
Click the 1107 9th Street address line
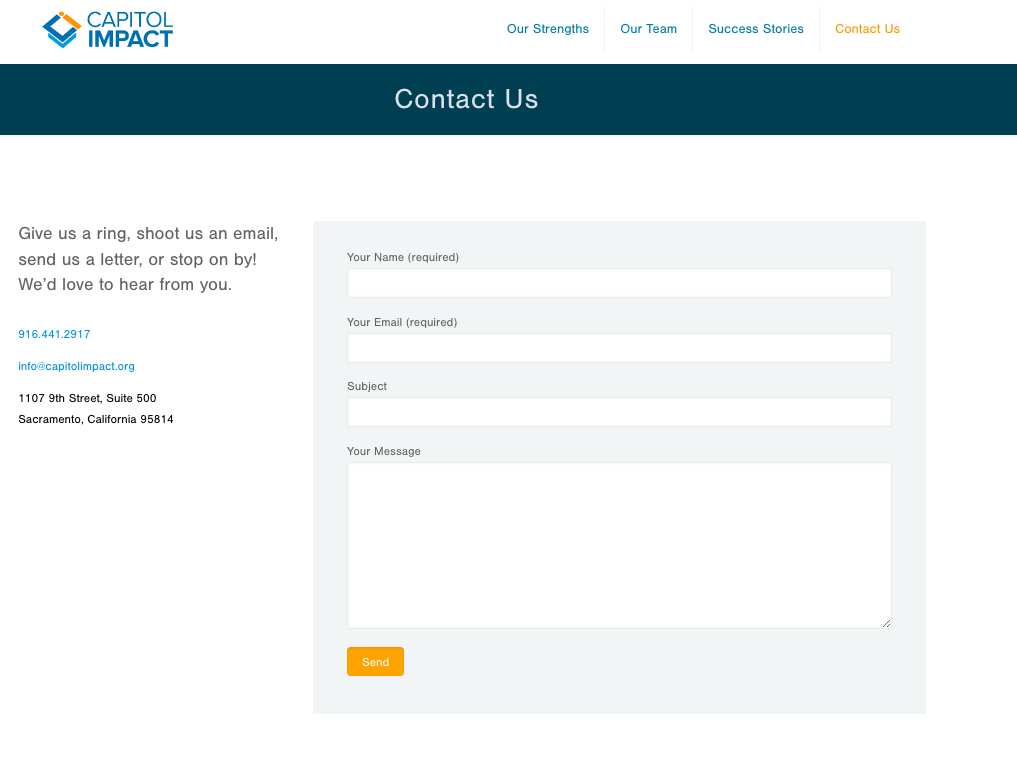[87, 398]
